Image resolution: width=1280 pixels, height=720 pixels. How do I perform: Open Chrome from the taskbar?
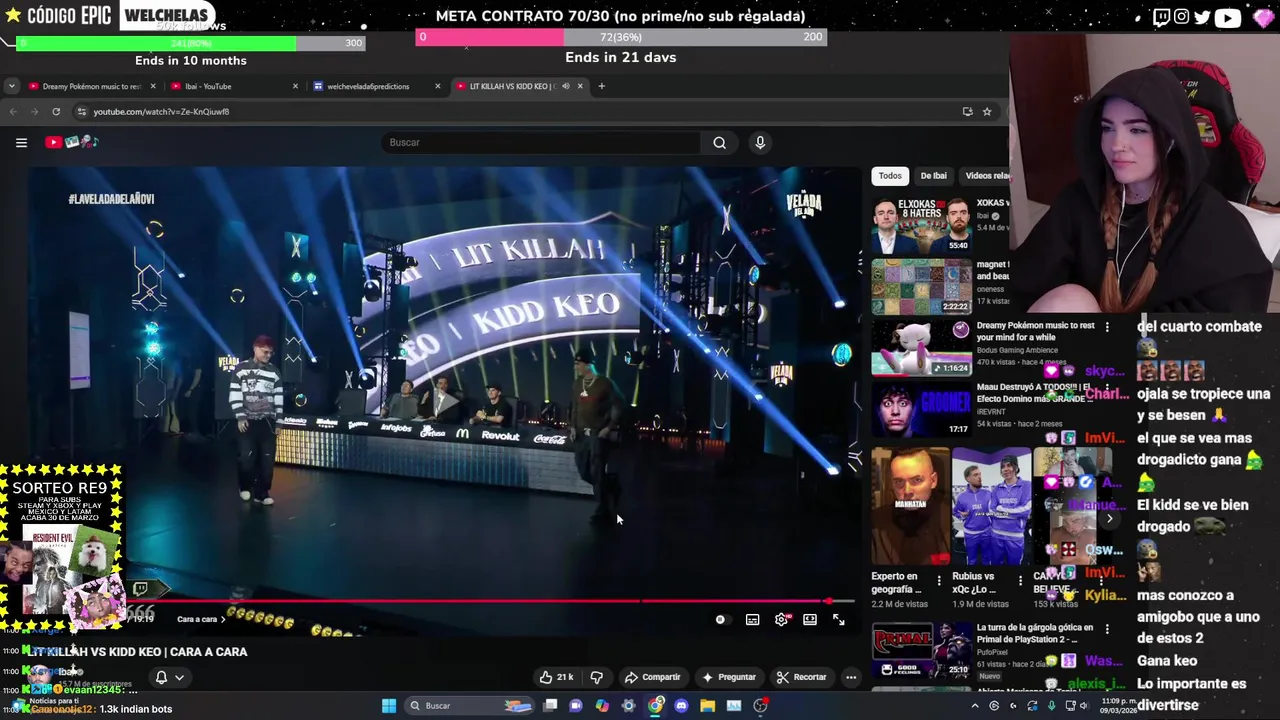(655, 706)
